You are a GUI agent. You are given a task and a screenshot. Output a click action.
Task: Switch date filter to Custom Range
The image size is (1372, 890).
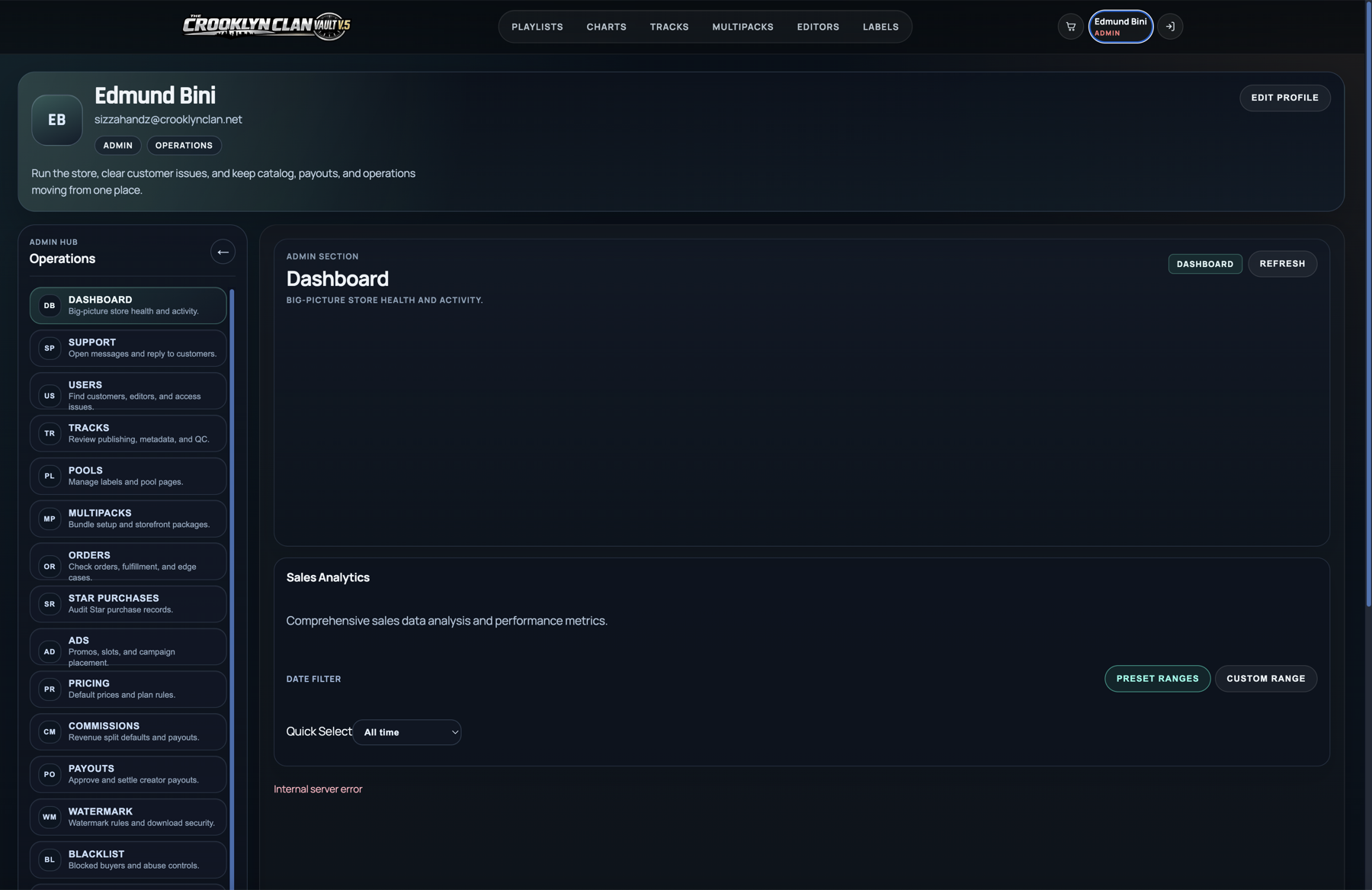1265,678
